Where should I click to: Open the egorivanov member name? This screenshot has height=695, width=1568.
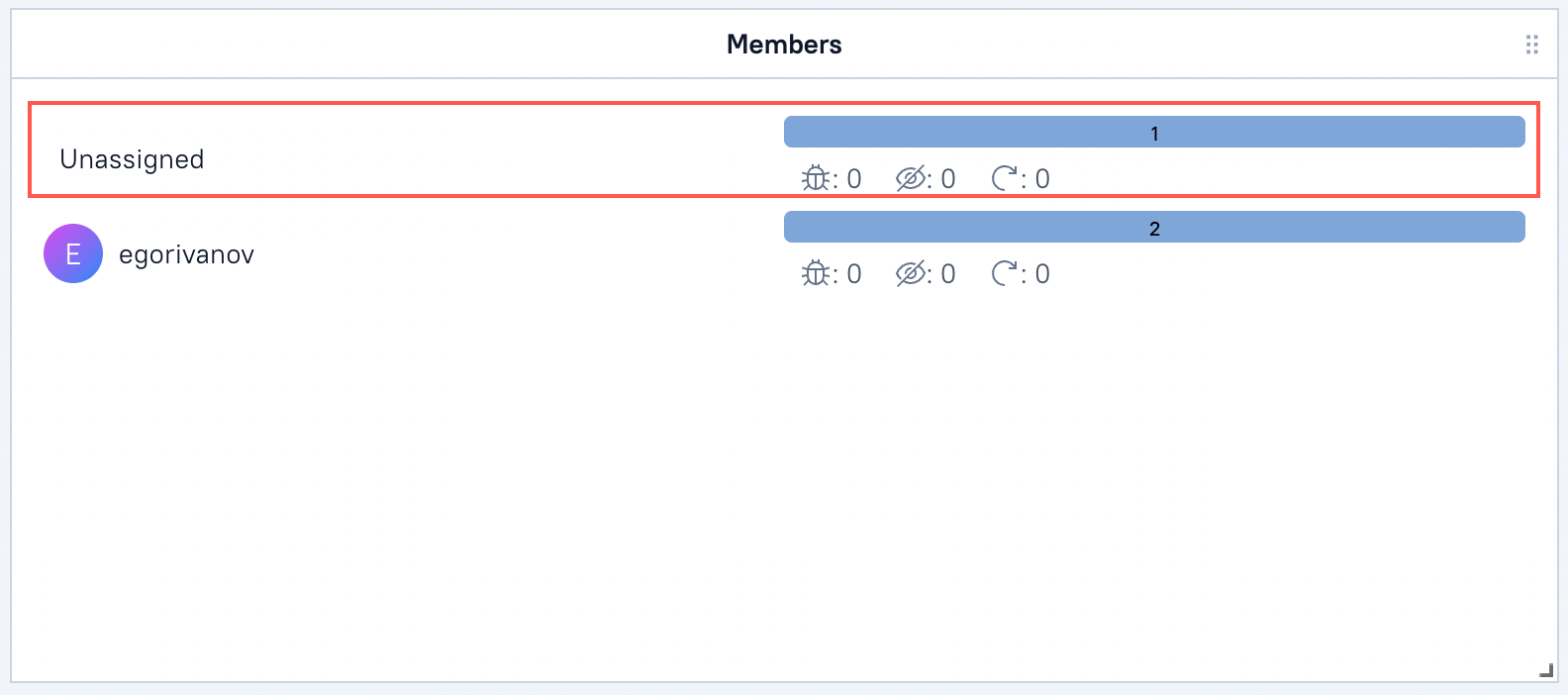pyautogui.click(x=186, y=255)
